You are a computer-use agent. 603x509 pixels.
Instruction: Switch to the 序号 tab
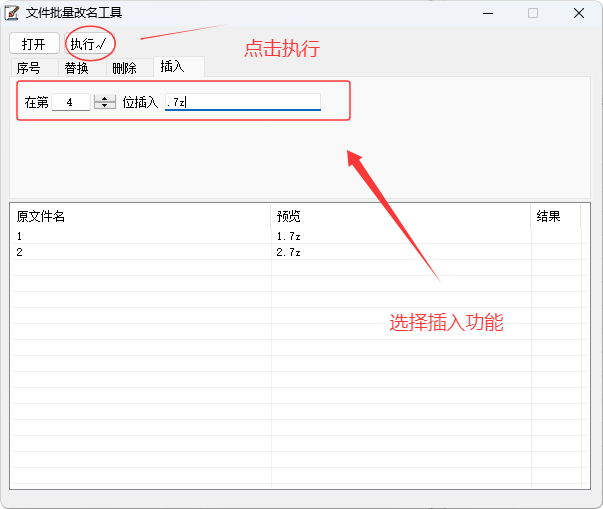click(x=34, y=68)
